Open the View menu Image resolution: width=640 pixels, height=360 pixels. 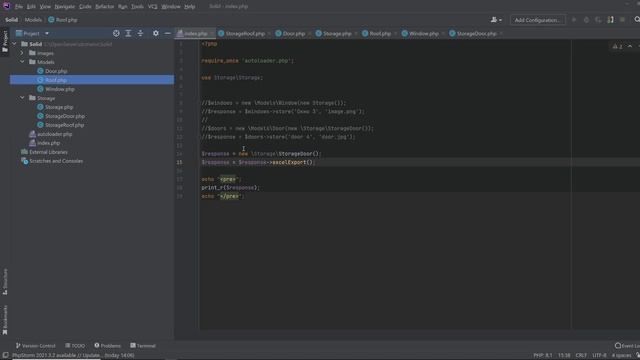point(45,7)
